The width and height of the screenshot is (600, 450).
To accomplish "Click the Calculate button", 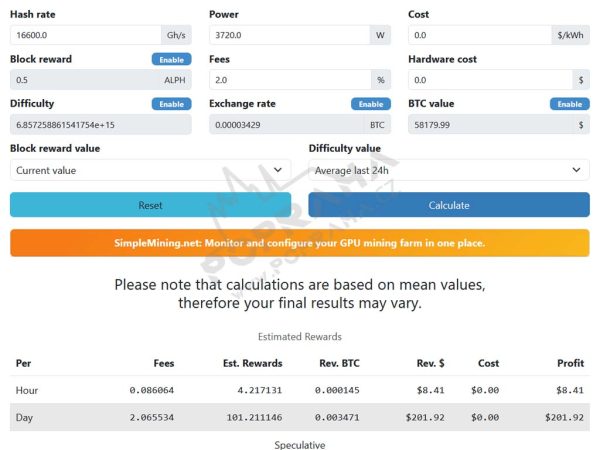I will click(448, 205).
